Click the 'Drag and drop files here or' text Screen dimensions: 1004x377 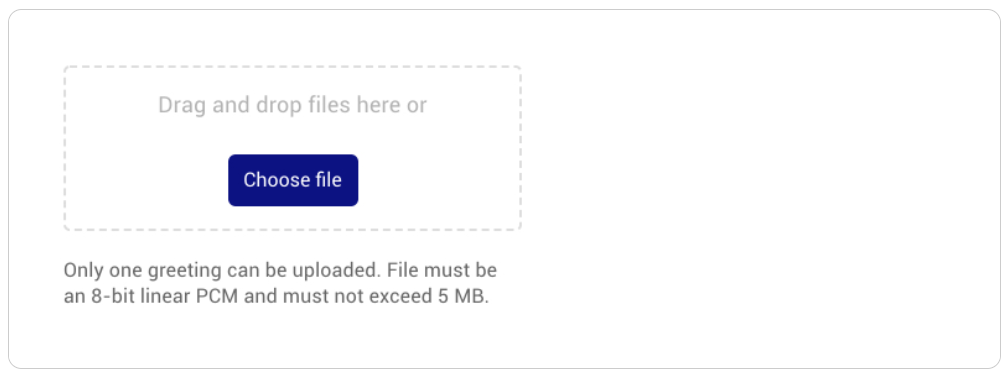pos(293,105)
